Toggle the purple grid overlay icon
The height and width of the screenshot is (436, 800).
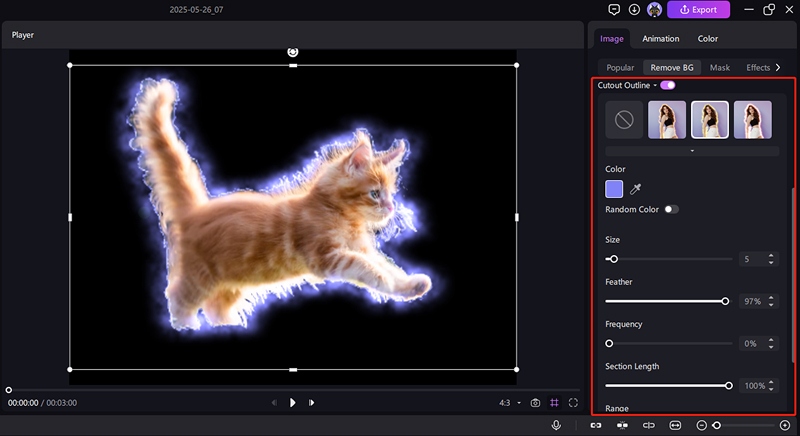click(x=555, y=403)
